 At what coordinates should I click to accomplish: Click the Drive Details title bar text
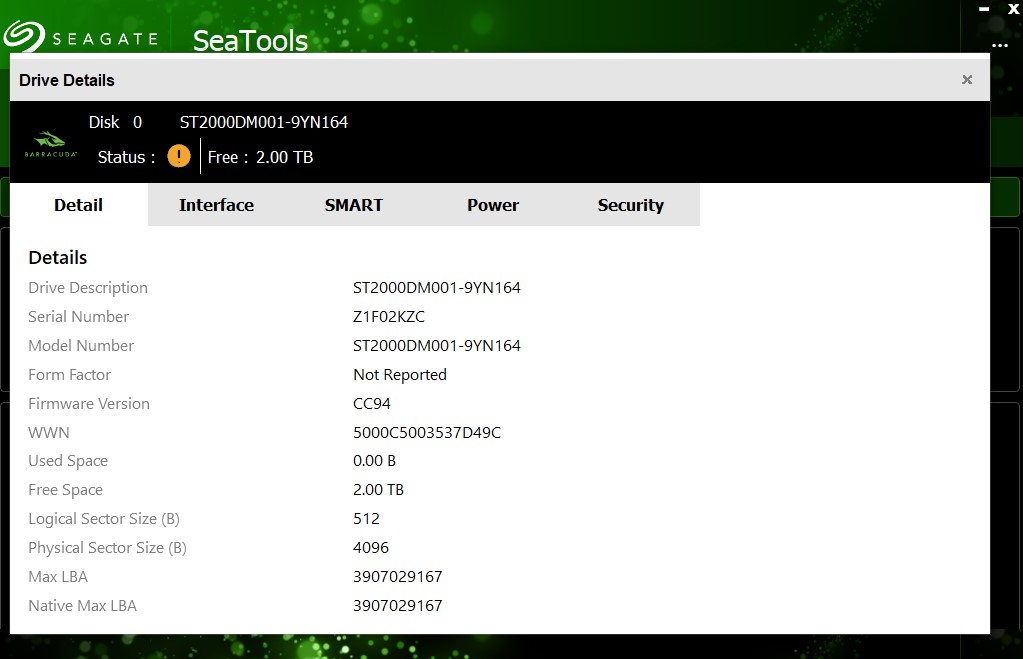pyautogui.click(x=67, y=80)
